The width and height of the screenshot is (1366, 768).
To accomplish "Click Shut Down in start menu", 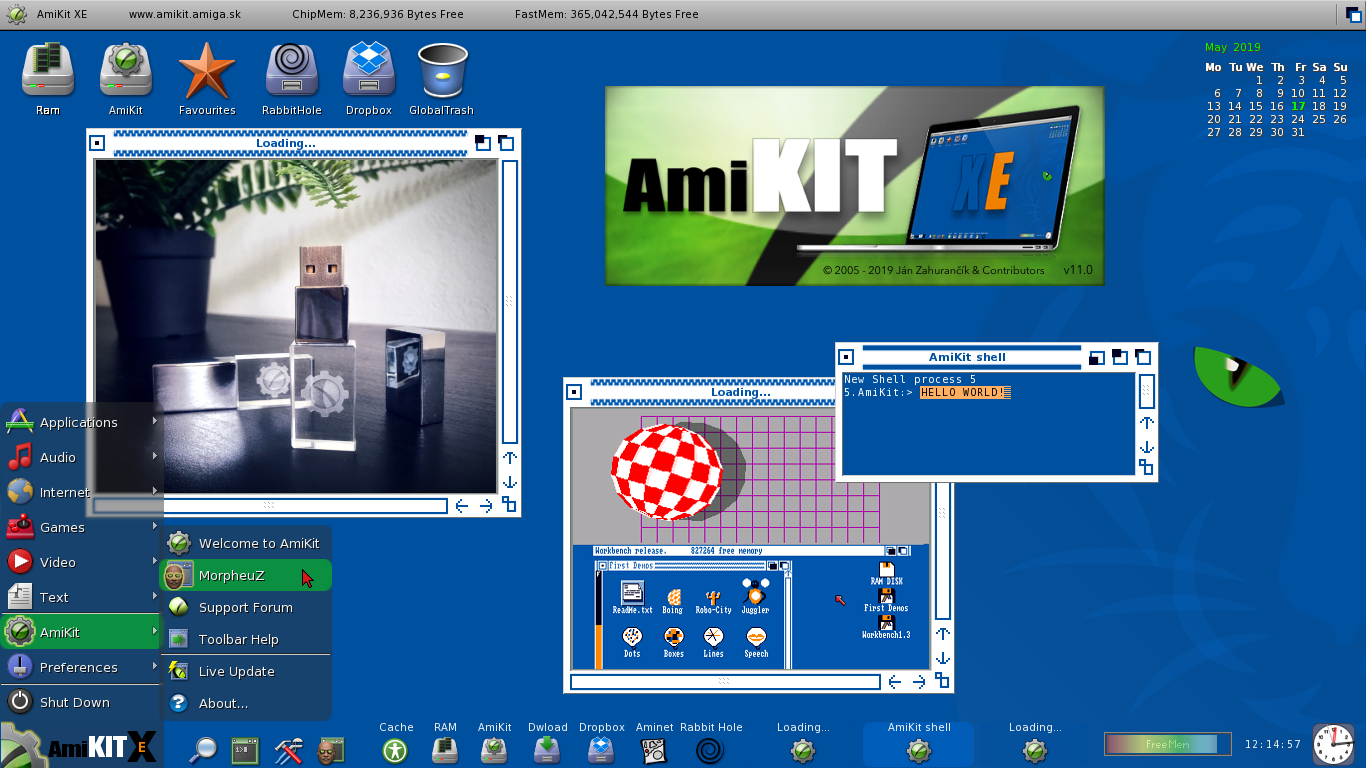I will 74,702.
